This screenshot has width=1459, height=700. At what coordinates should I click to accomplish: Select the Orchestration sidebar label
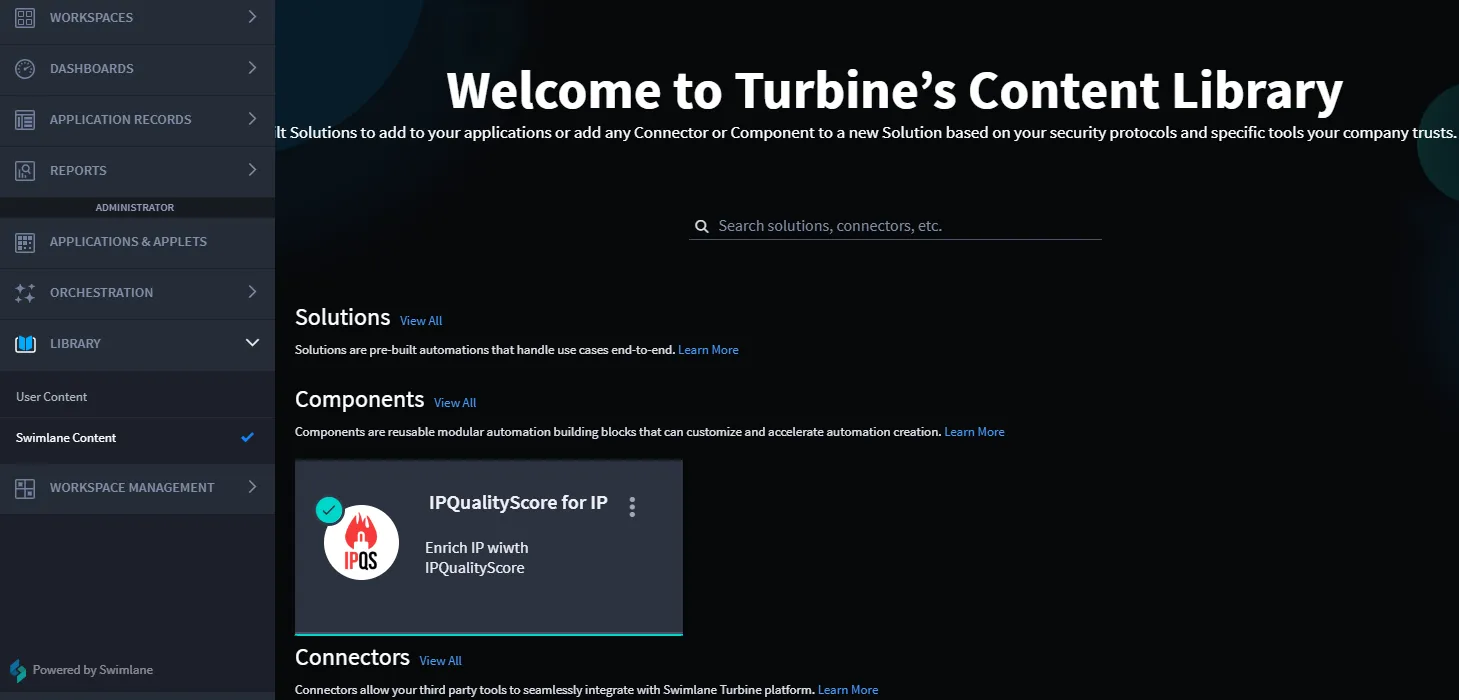coord(101,292)
